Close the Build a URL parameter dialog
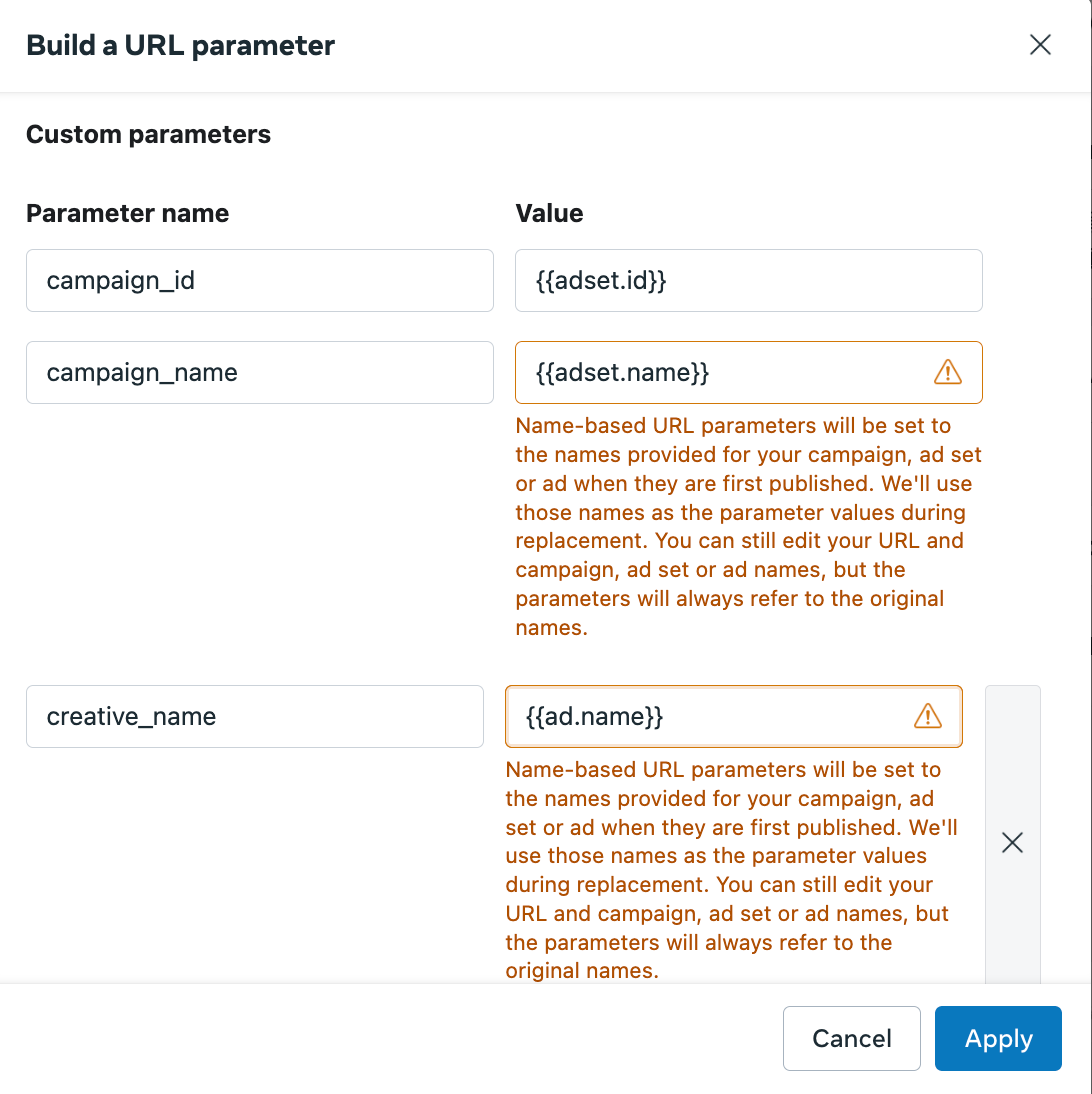Viewport: 1092px width, 1094px height. 1040,45
